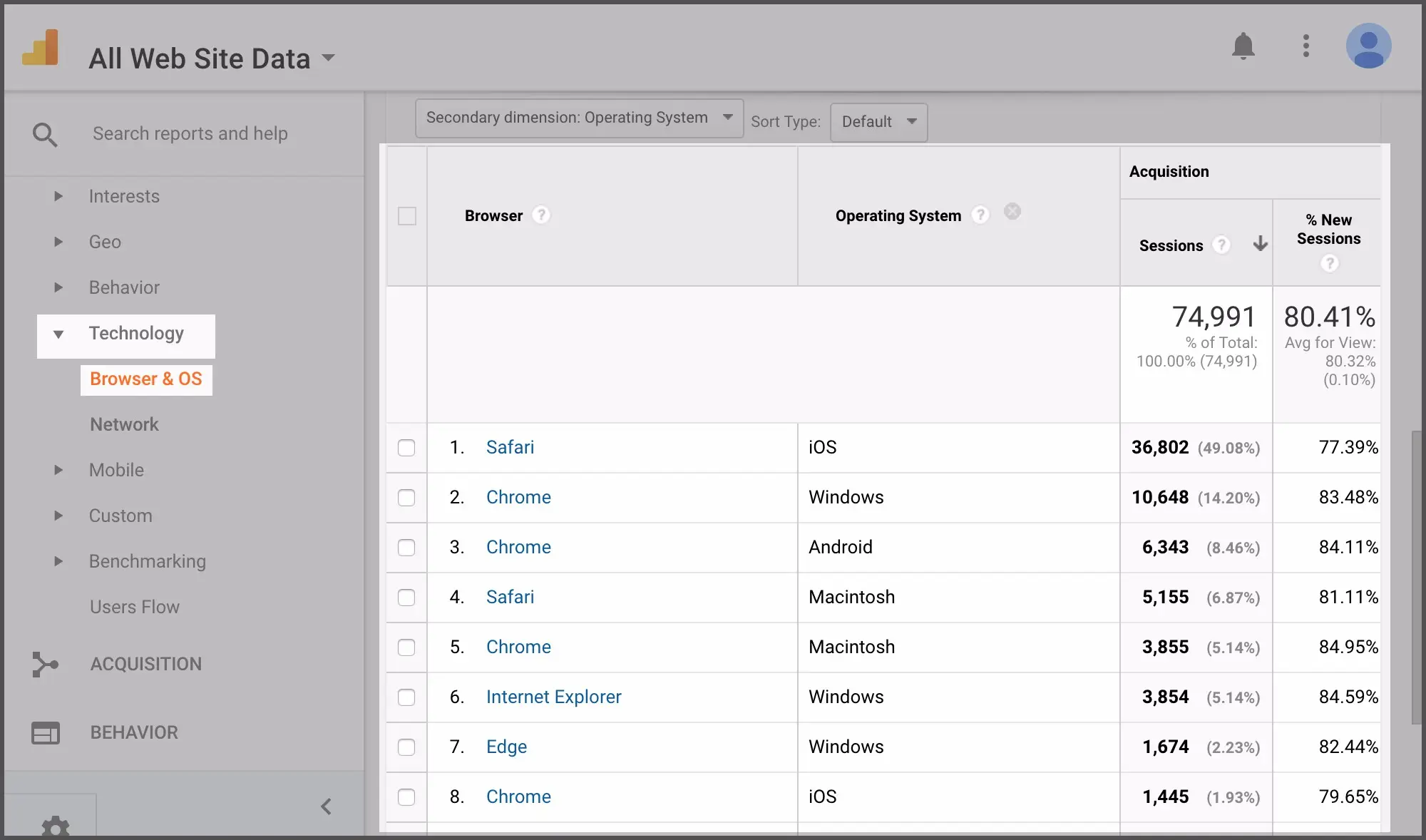Image resolution: width=1426 pixels, height=840 pixels.
Task: Collapse the sidebar with the chevron arrow
Action: [327, 806]
